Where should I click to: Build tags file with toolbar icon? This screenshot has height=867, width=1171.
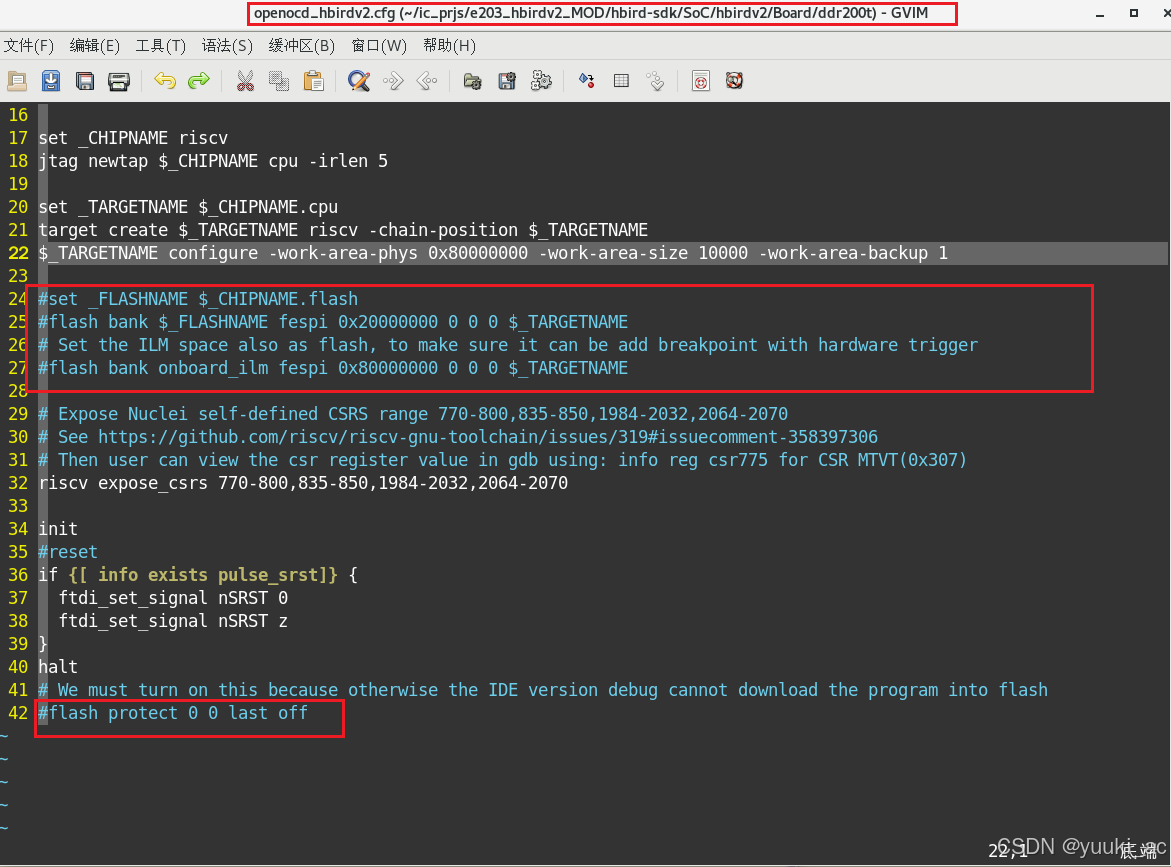621,81
